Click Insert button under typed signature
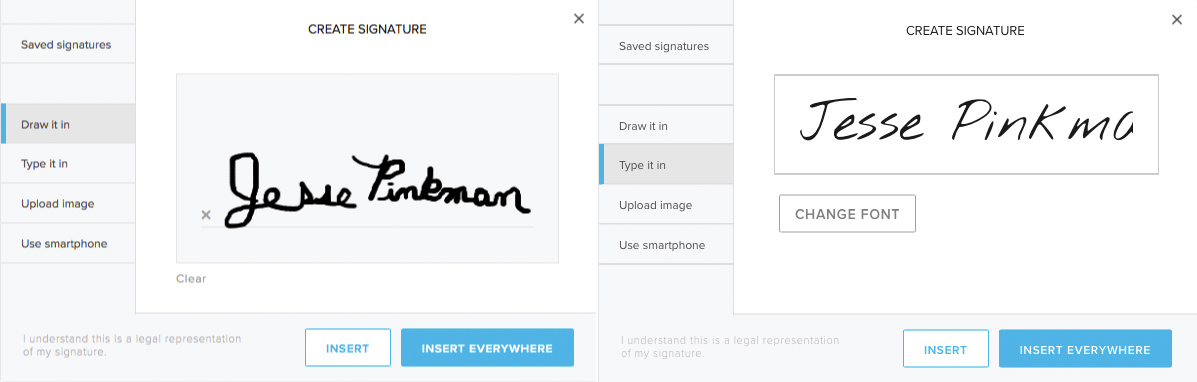 (x=946, y=349)
